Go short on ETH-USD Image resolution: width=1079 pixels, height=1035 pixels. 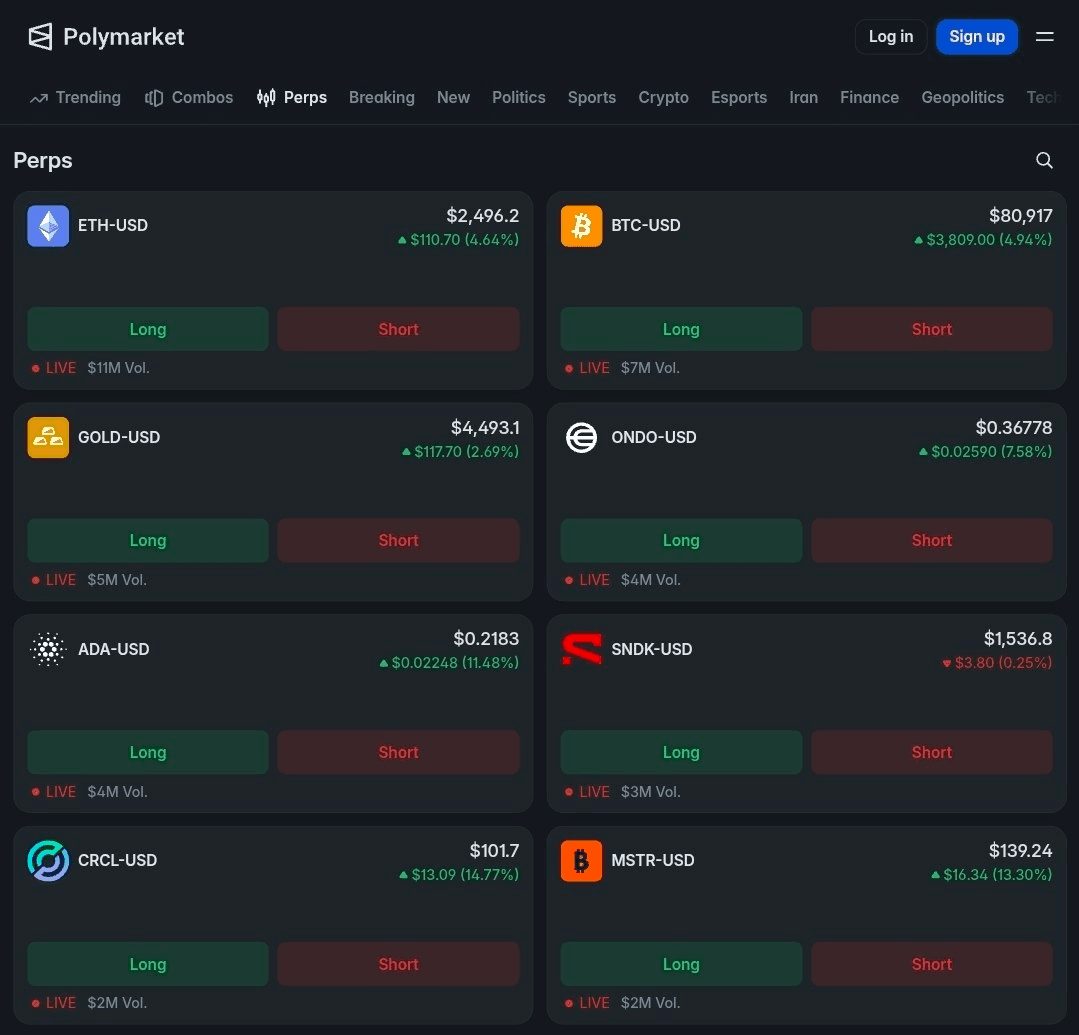pyautogui.click(x=398, y=329)
